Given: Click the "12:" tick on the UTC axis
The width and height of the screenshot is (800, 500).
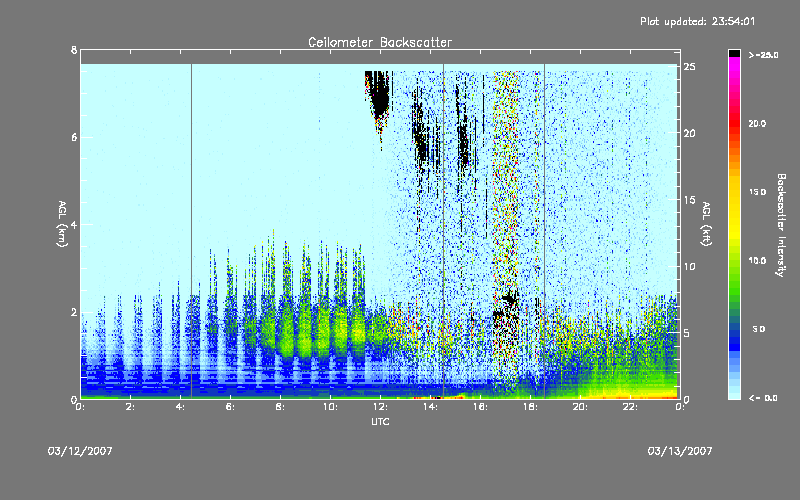Looking at the screenshot, I should [380, 407].
